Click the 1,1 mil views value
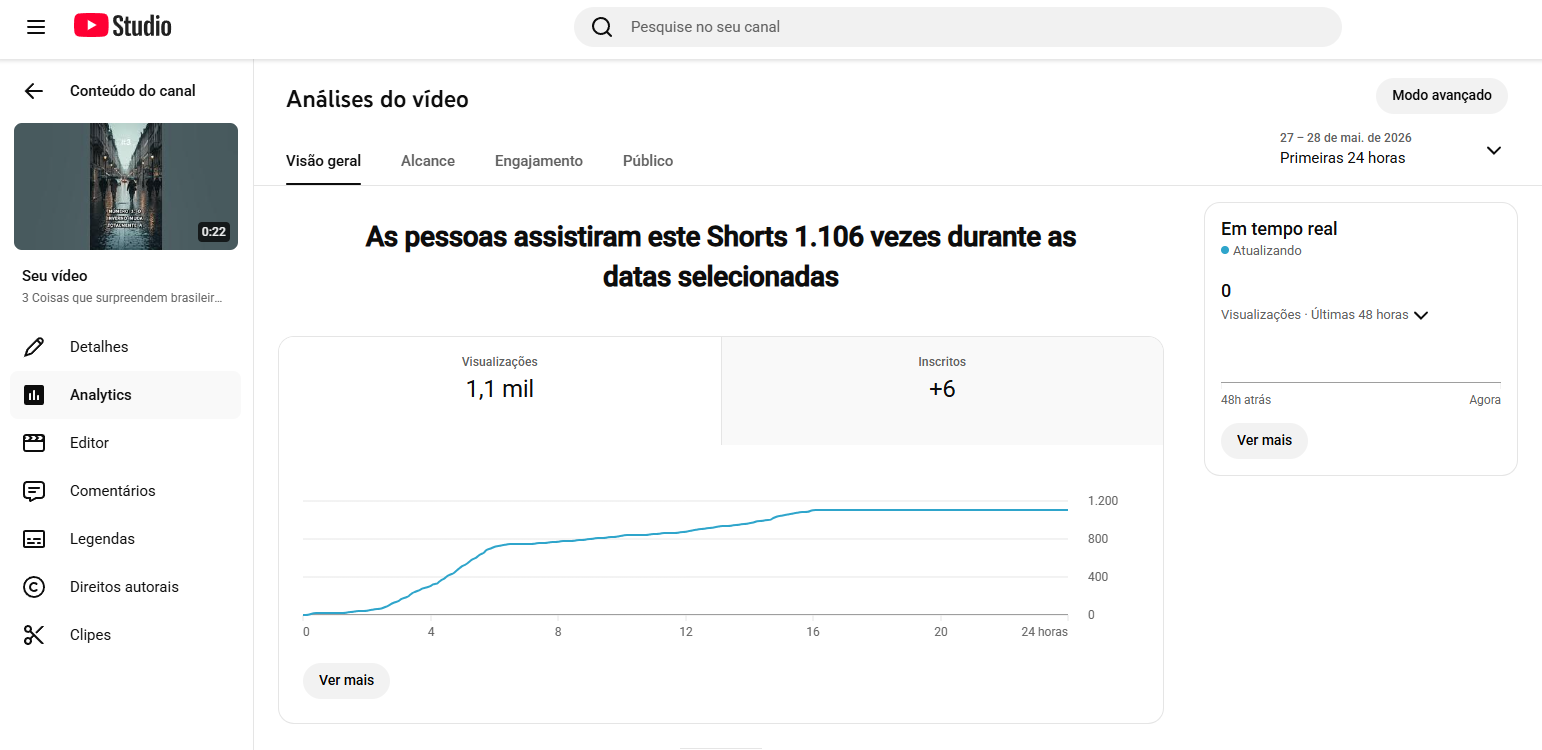1542x750 pixels. 500,389
